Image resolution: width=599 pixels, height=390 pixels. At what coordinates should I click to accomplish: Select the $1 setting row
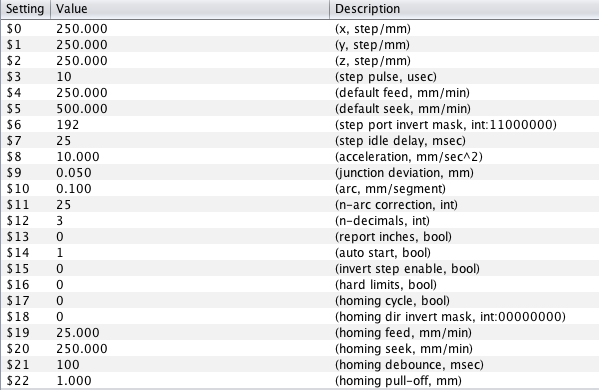pos(300,45)
